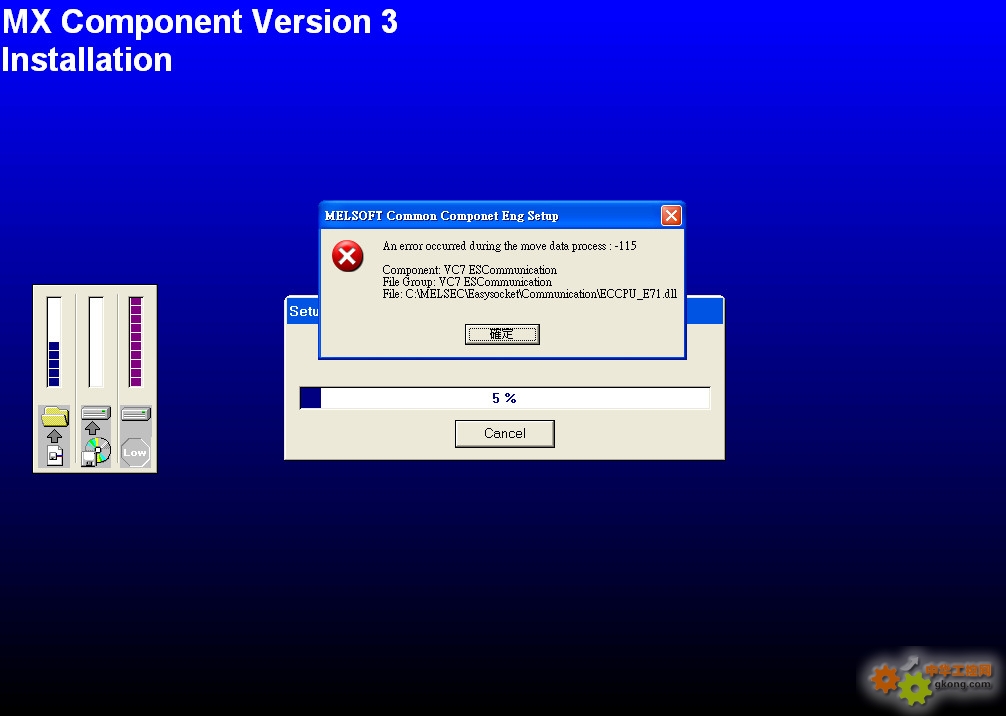Click the empty white middle gauge

tap(96, 342)
